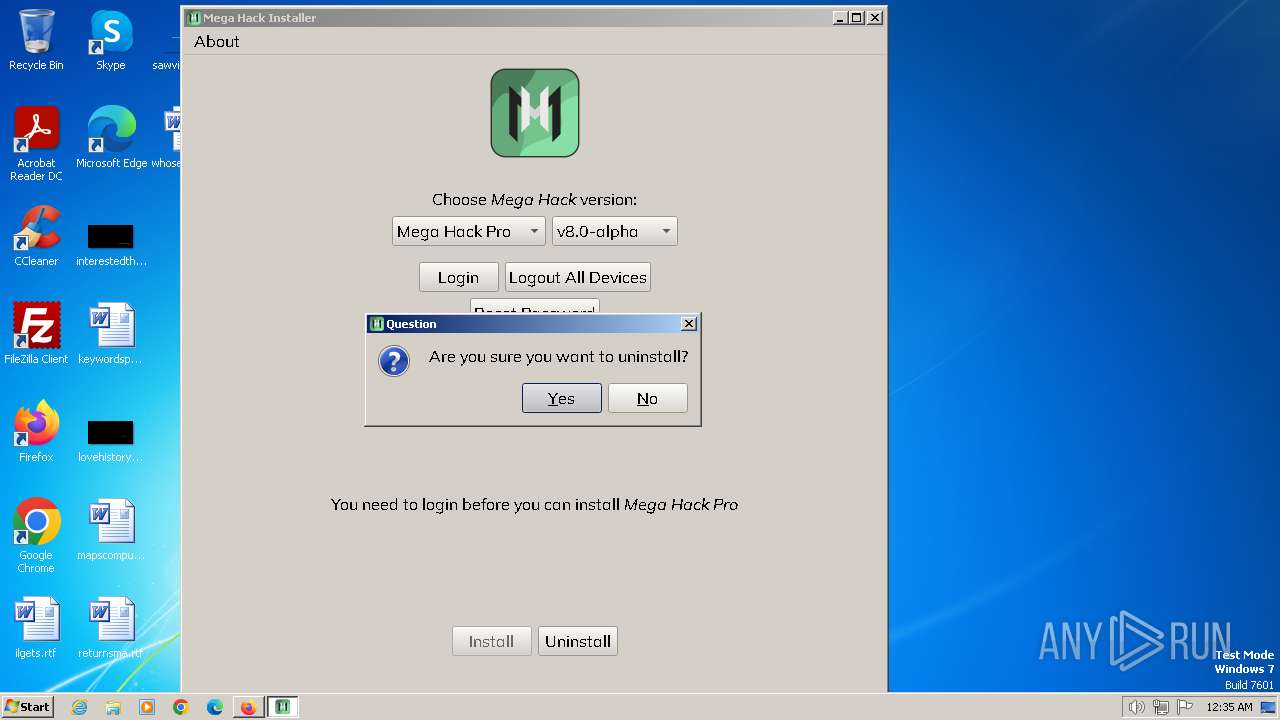Click the taskbar clock showing 12:35 AM
The width and height of the screenshot is (1280, 720).
(x=1229, y=707)
